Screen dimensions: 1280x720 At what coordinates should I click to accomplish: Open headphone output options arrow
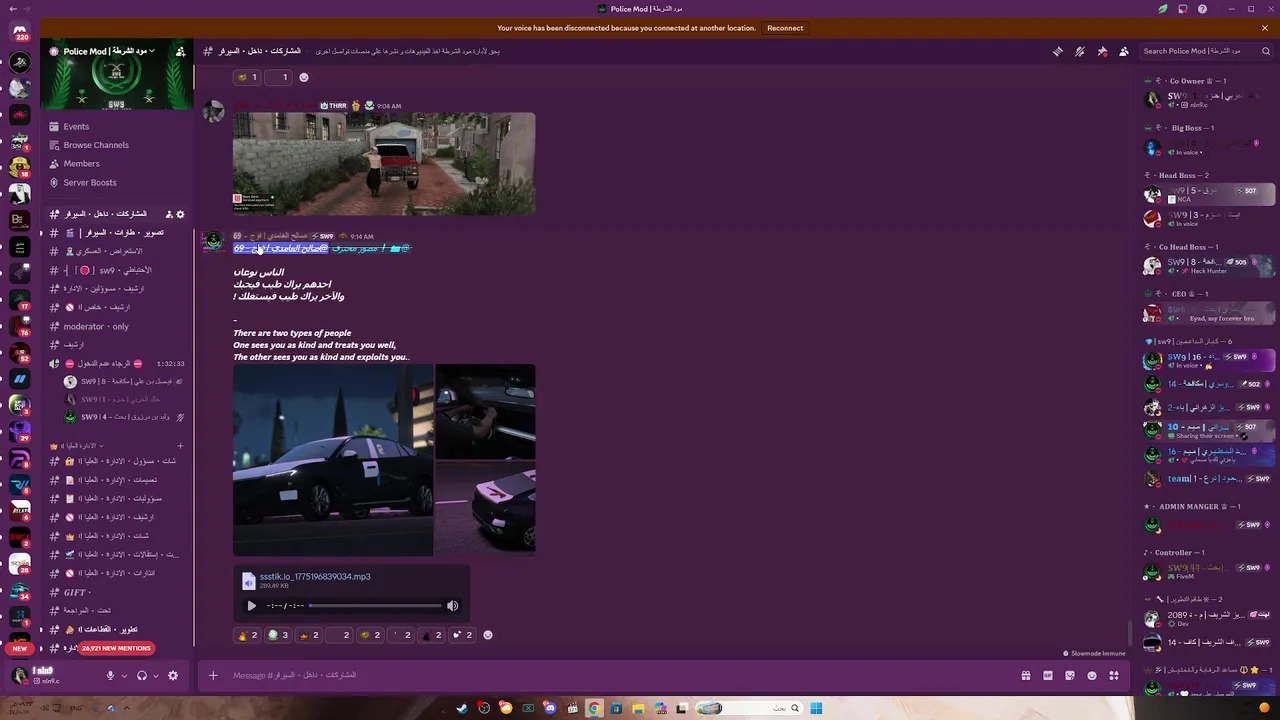(156, 676)
